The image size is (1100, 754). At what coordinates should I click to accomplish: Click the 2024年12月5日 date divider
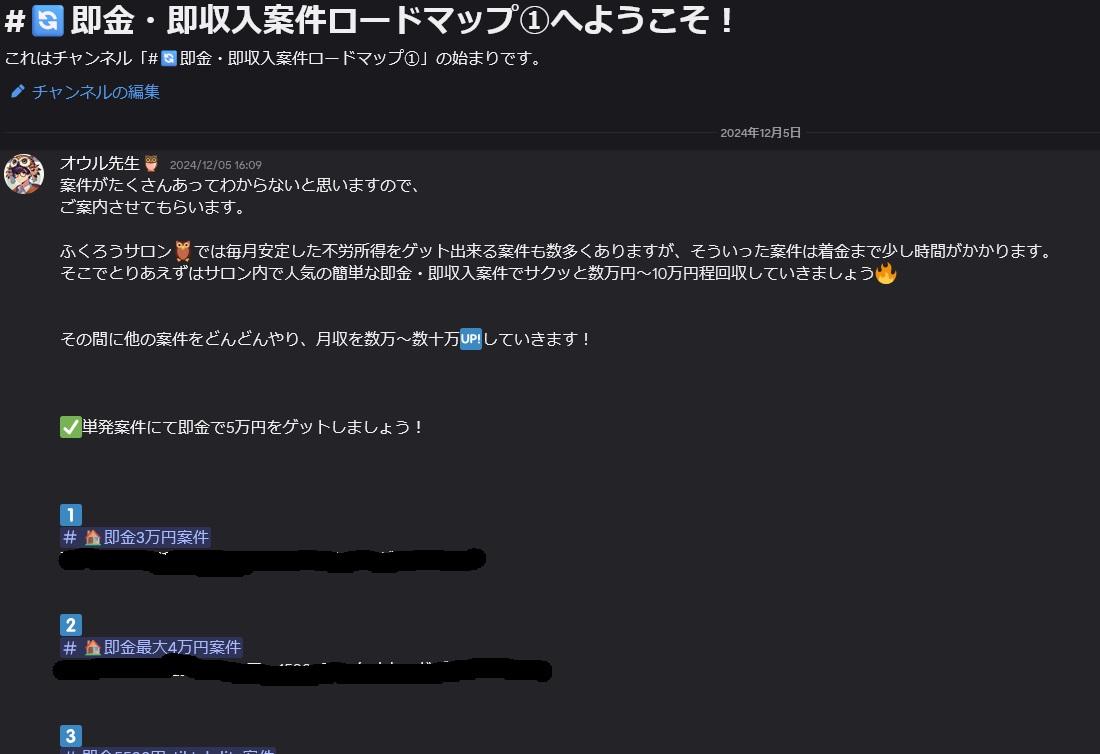(760, 133)
